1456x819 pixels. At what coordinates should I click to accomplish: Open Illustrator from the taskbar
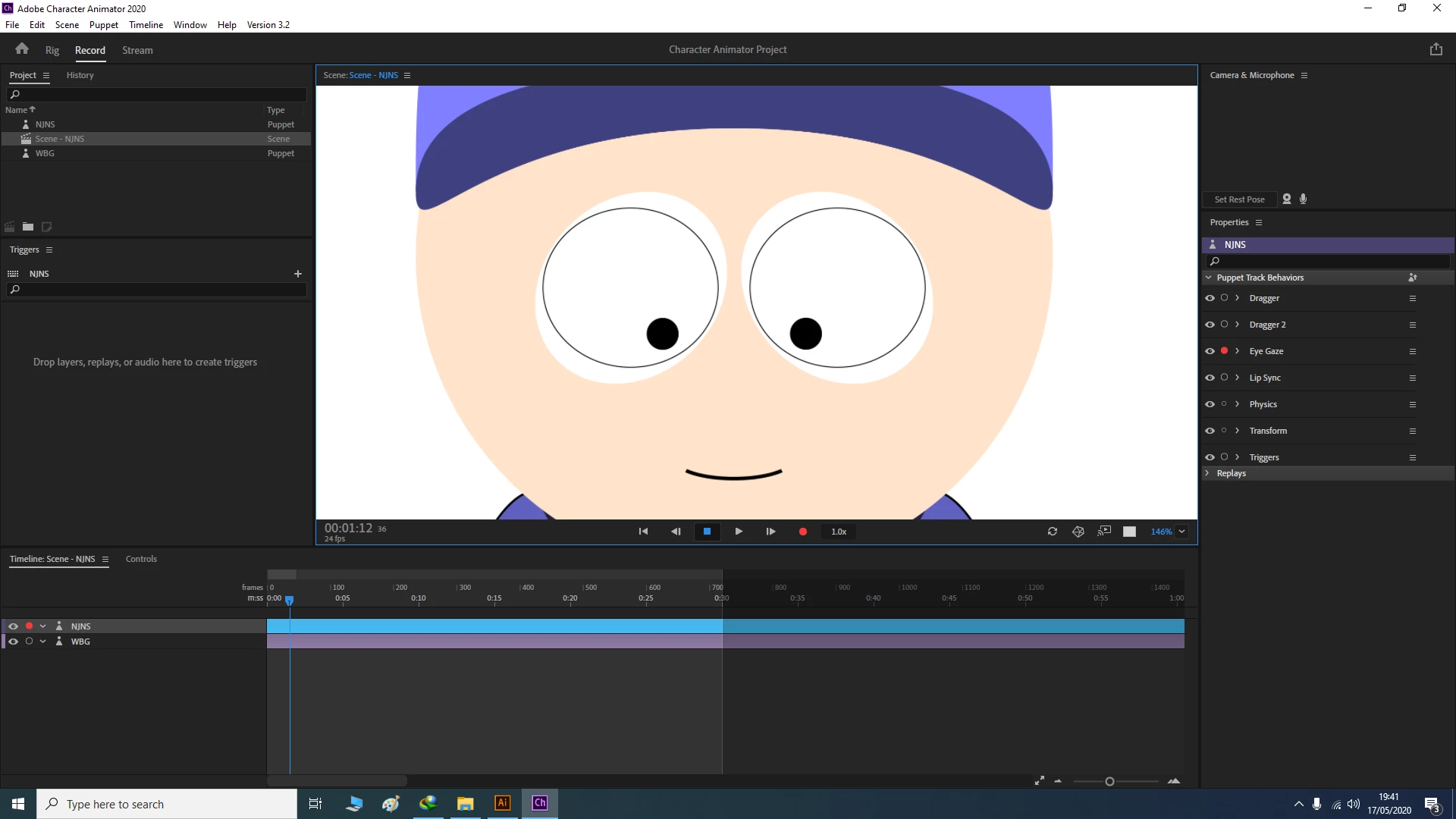[x=502, y=803]
